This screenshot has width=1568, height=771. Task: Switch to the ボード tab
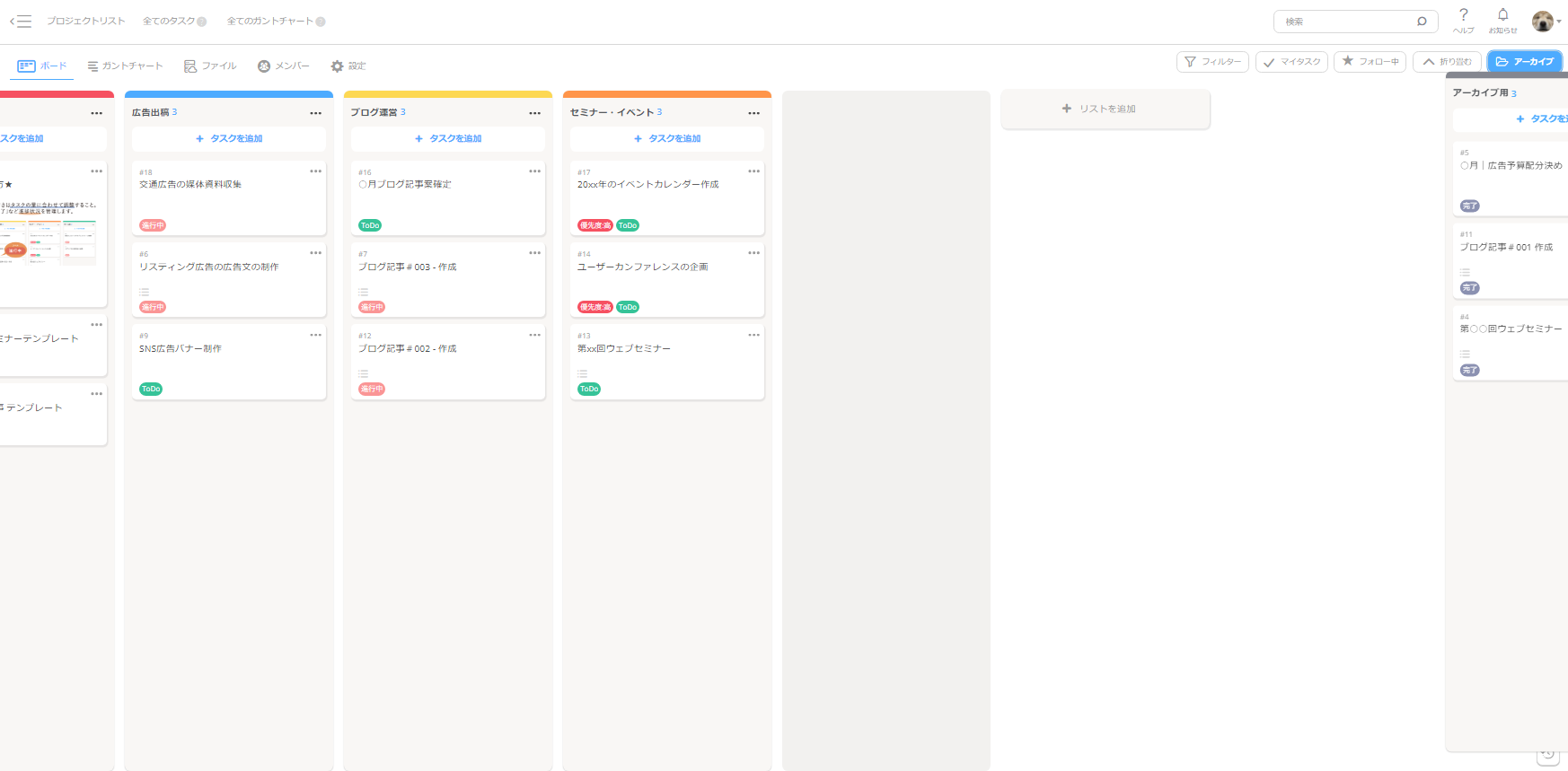tap(42, 66)
